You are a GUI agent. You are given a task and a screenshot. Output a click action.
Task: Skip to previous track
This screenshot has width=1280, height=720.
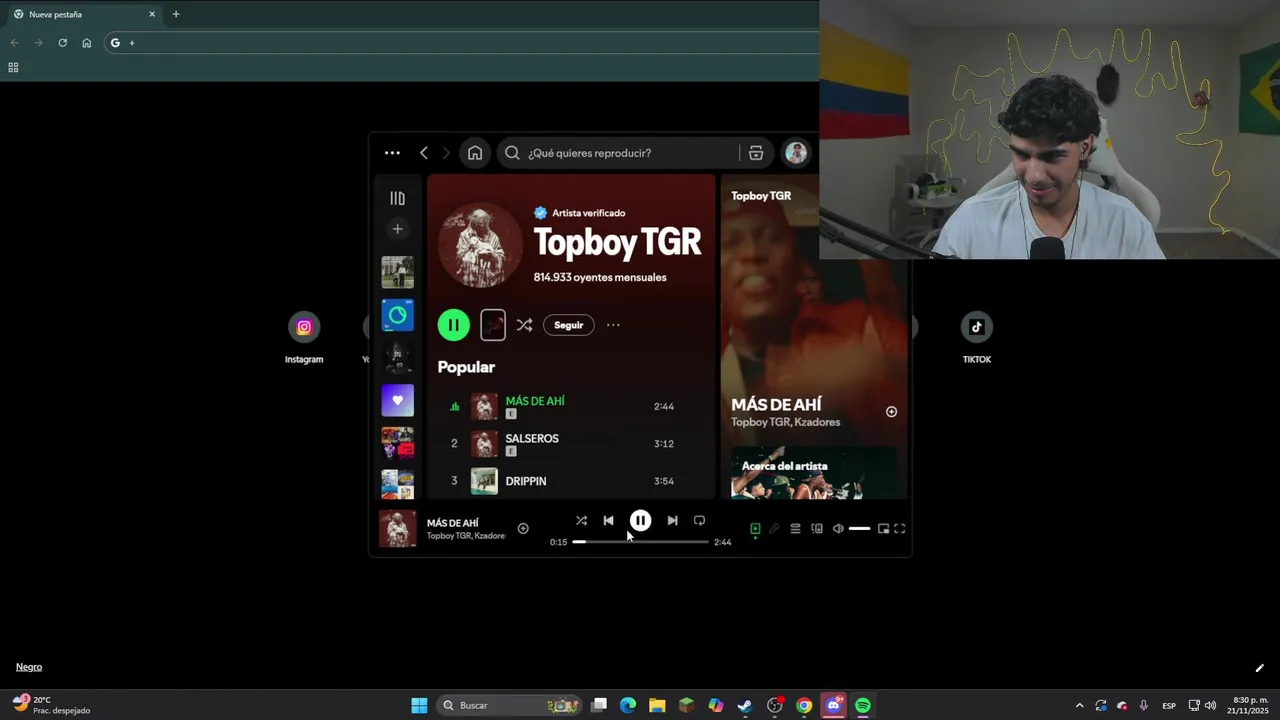[x=608, y=521]
